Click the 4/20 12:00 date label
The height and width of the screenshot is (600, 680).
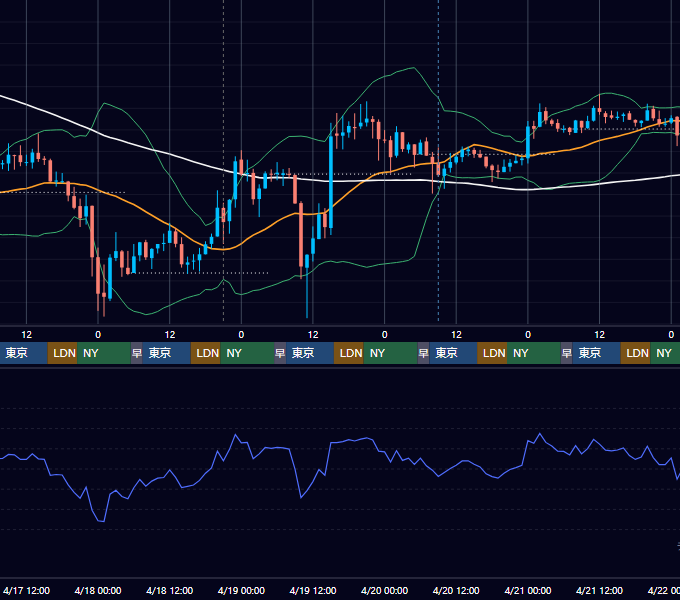[456, 590]
